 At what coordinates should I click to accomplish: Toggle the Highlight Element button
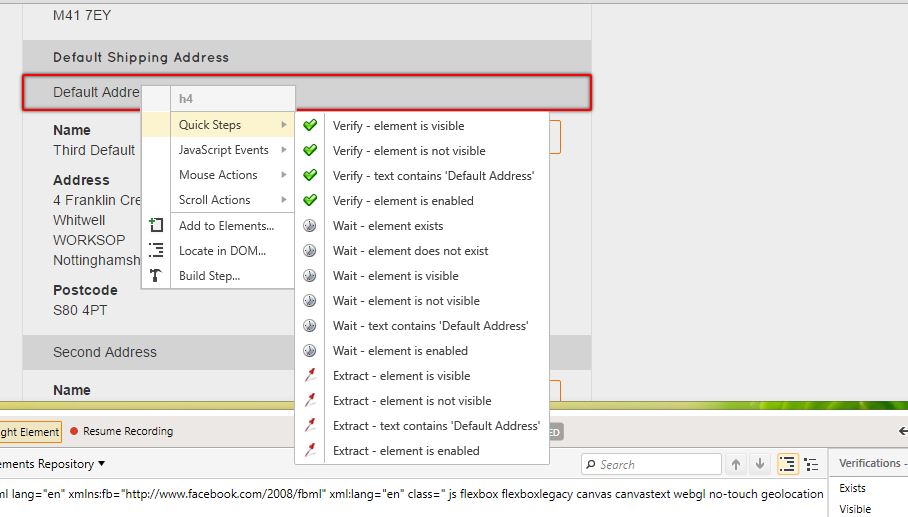click(30, 431)
